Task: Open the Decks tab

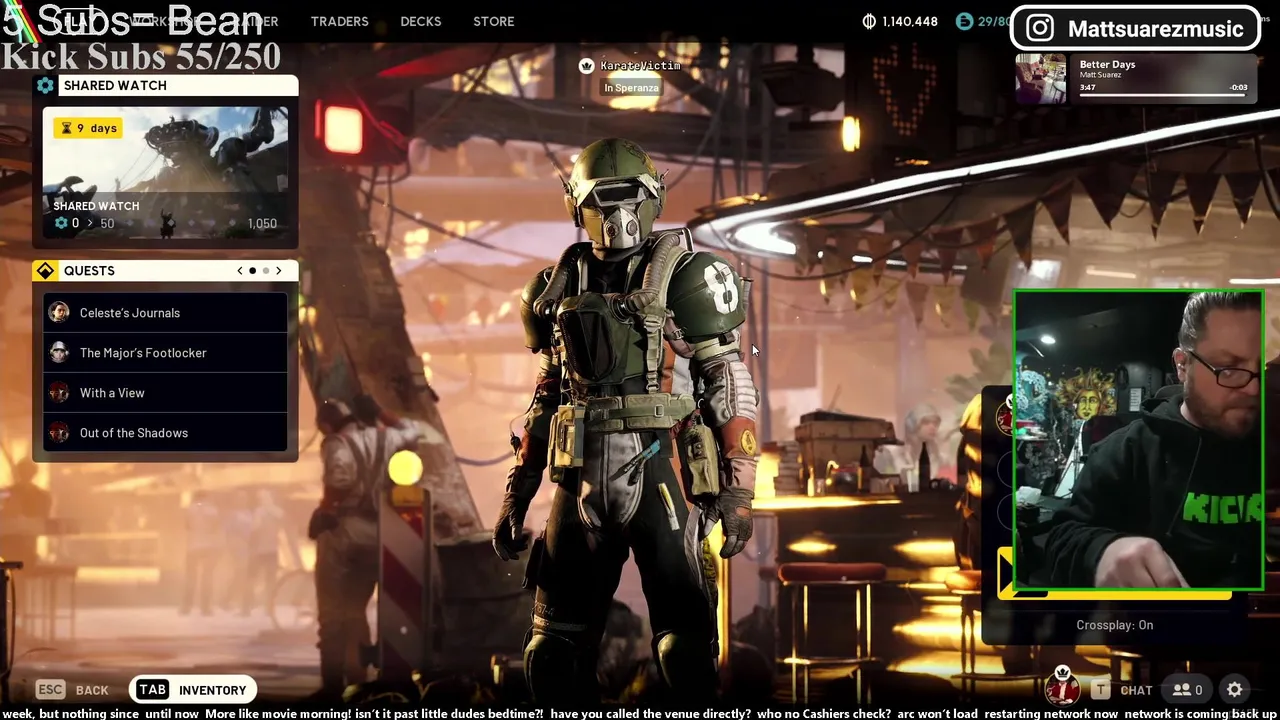Action: tap(421, 21)
